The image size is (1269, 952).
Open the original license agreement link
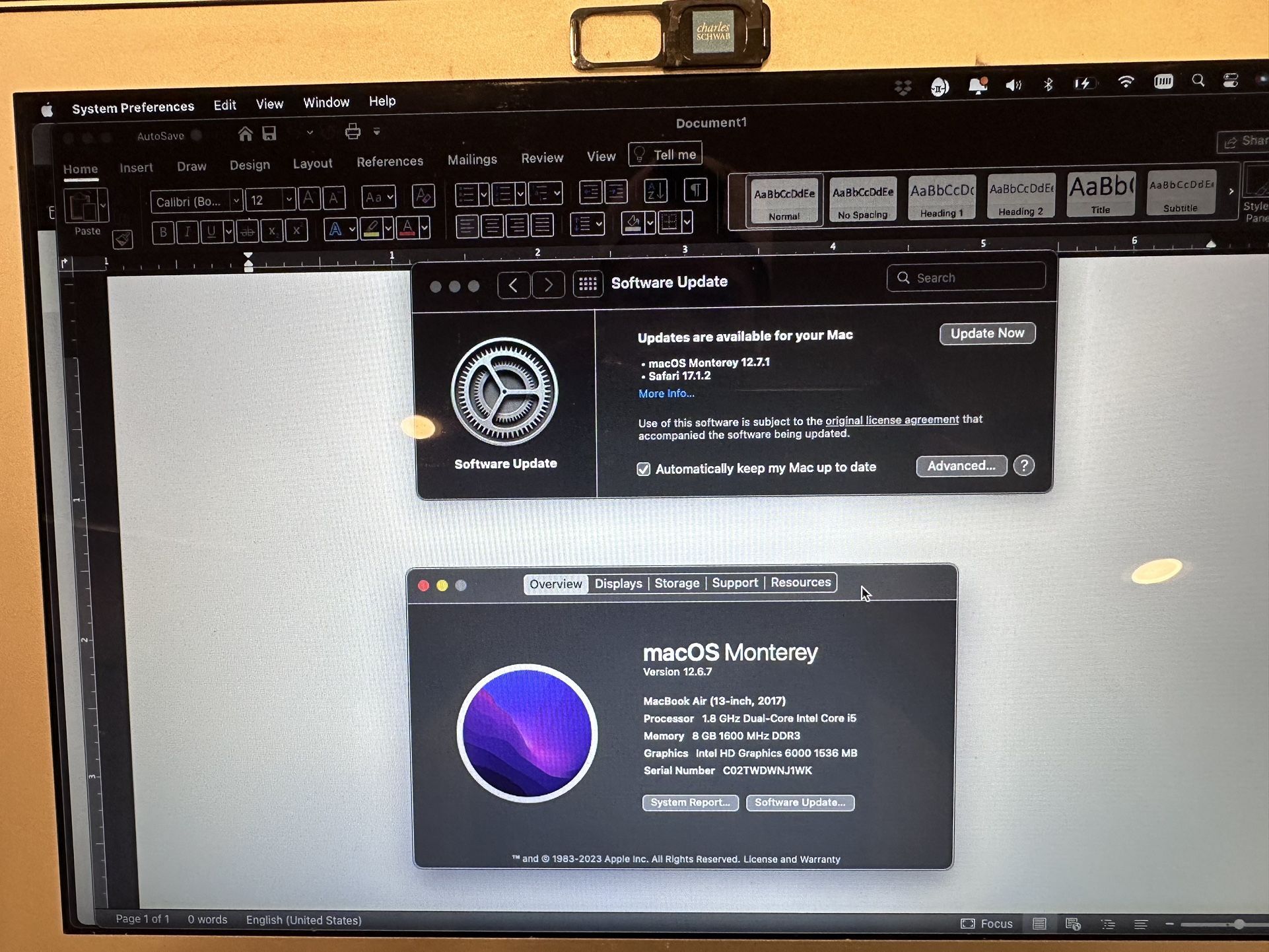click(x=892, y=420)
